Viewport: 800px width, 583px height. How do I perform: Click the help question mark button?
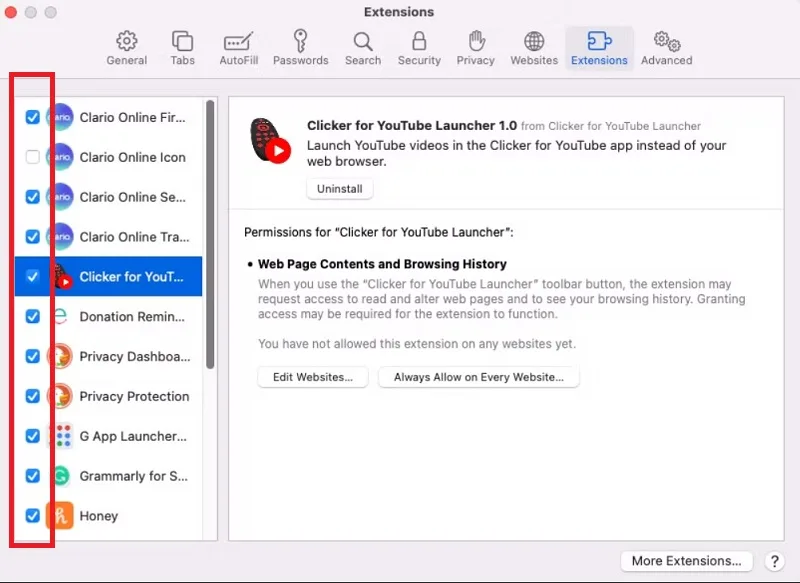click(774, 561)
